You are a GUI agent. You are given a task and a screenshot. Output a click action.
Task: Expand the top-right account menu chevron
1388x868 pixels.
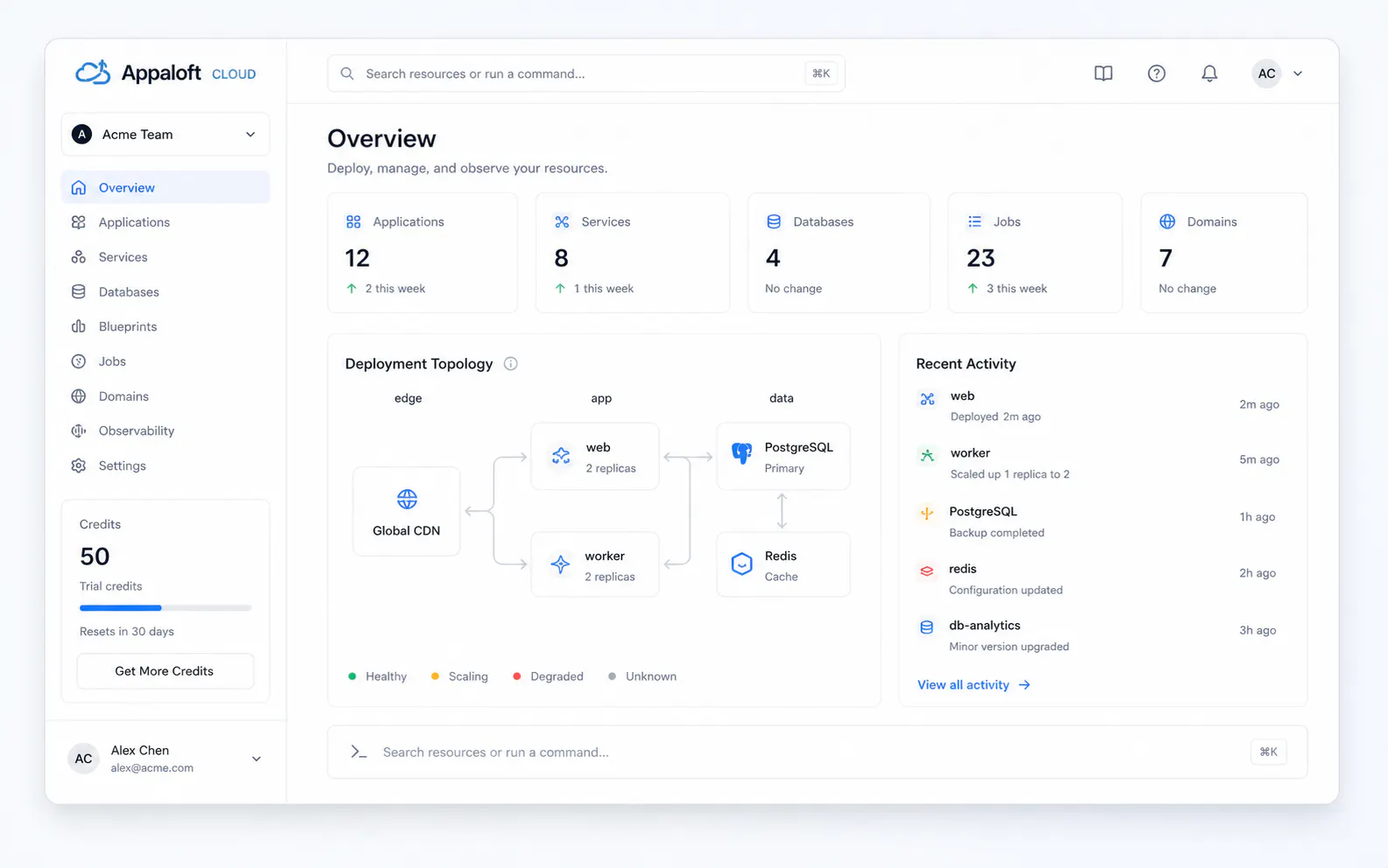pyautogui.click(x=1298, y=73)
